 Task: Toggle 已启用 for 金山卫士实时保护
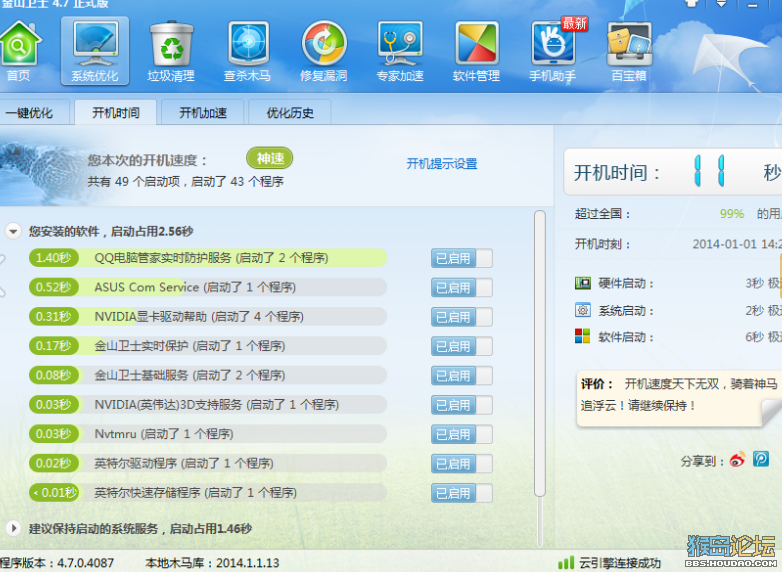pos(462,347)
